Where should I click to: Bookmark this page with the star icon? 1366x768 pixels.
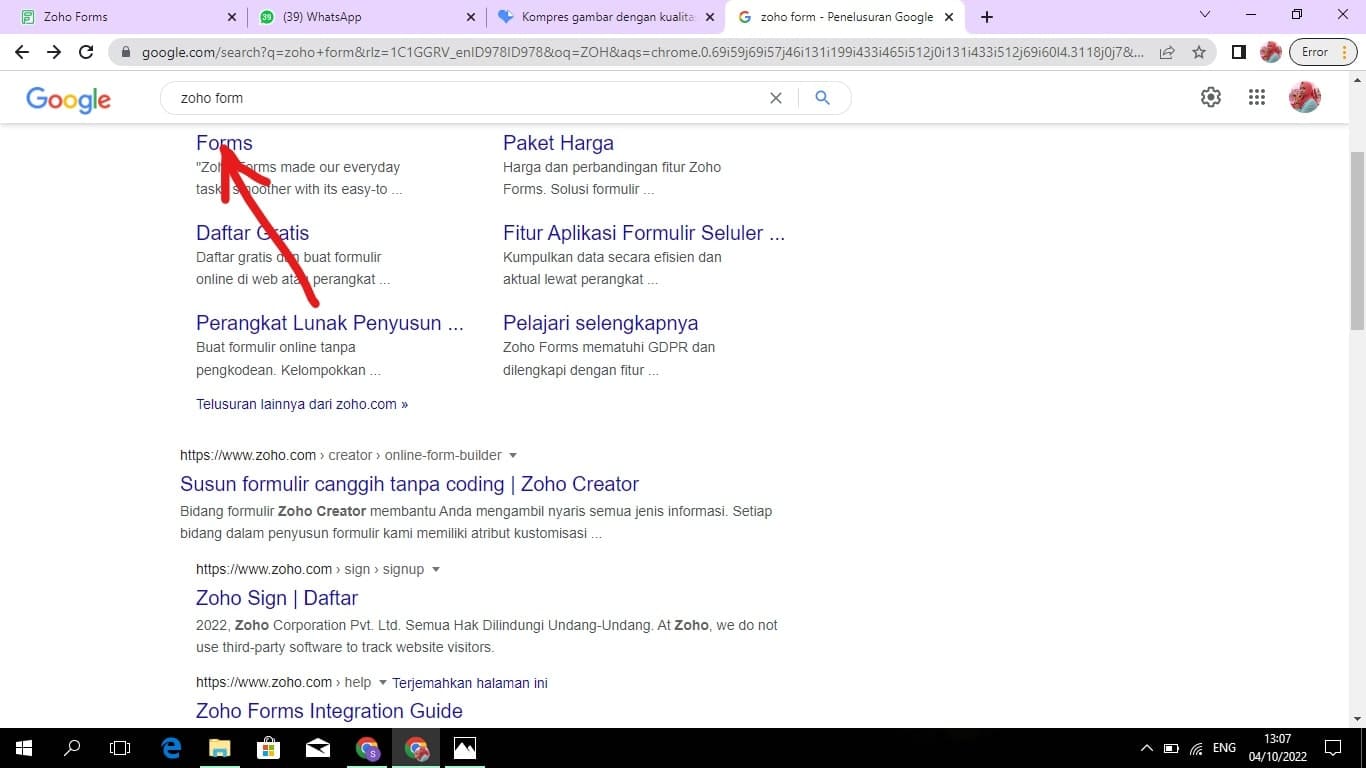click(x=1199, y=52)
